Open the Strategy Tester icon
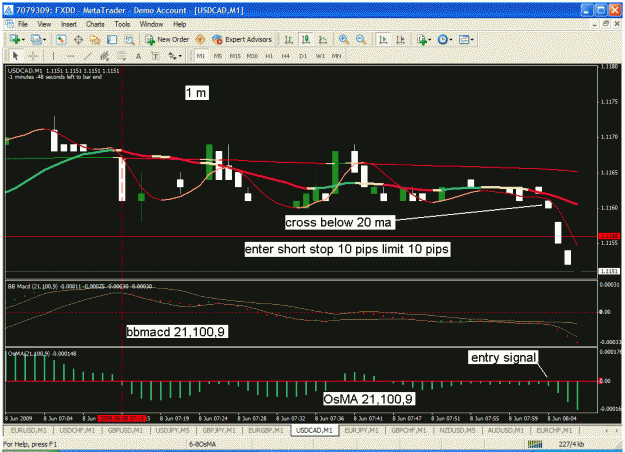Viewport: 625px width, 452px height. (129, 39)
